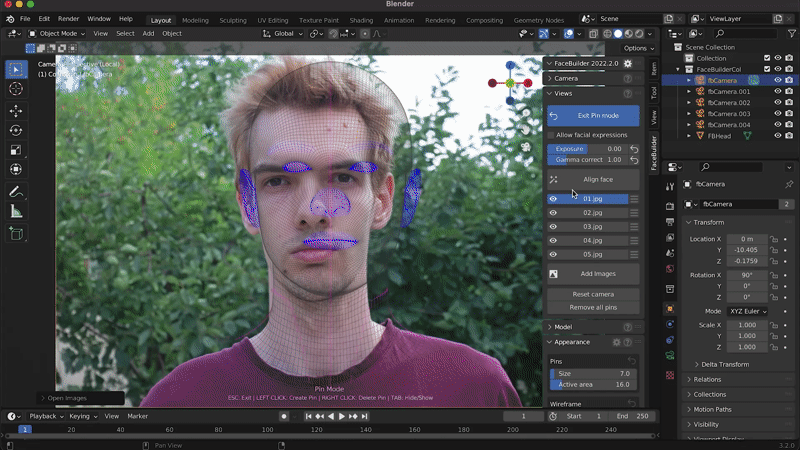The width and height of the screenshot is (800, 450).
Task: Select the Measure tool
Action: point(16,211)
